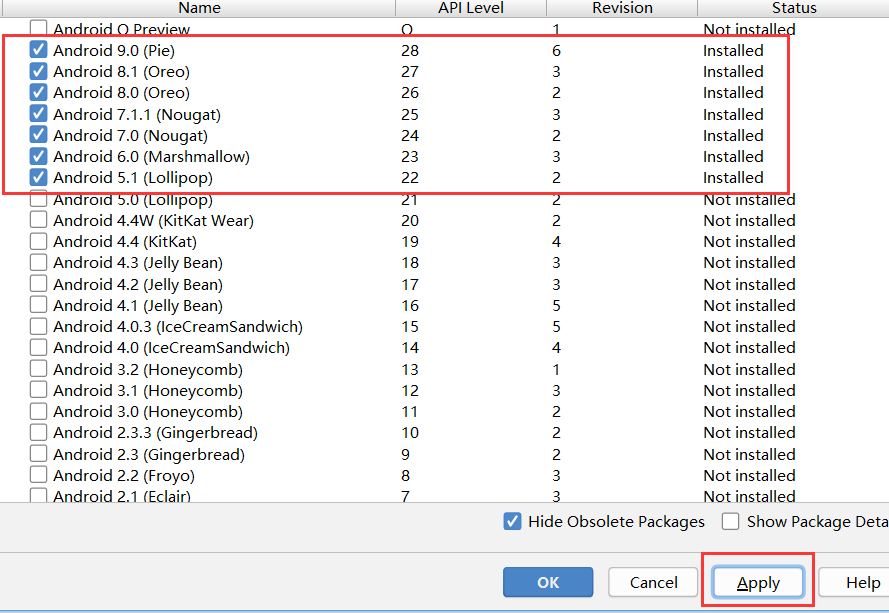Select the "Android 2.2 (Froyo)" name text
Image resolution: width=889 pixels, height=613 pixels.
(x=124, y=476)
